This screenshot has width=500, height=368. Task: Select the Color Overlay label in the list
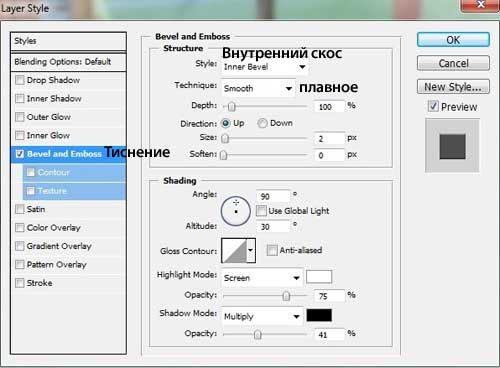pyautogui.click(x=54, y=228)
